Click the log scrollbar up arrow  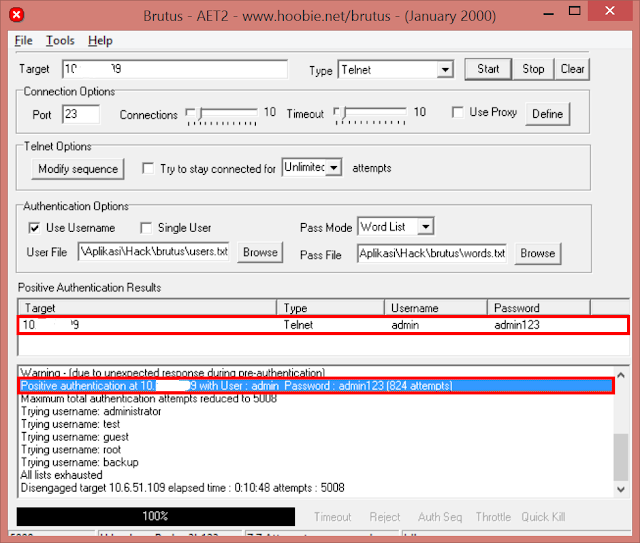(621, 374)
